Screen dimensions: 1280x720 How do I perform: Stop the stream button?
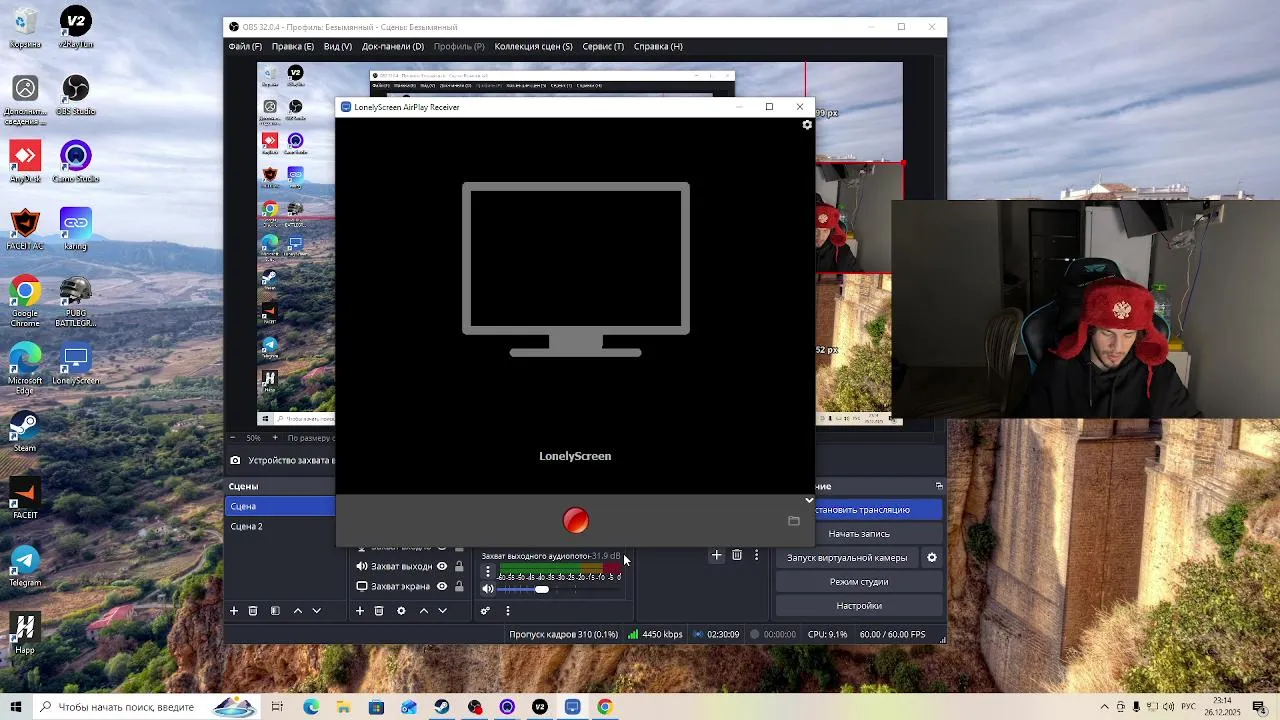coord(878,510)
